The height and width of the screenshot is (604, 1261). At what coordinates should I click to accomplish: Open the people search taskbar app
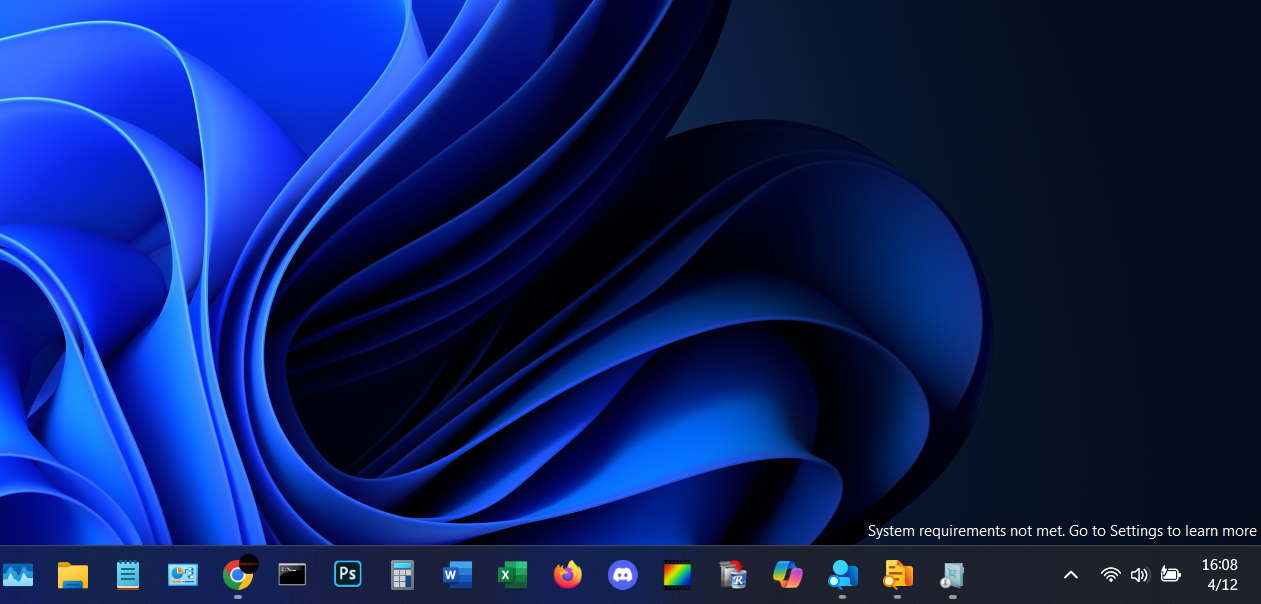pos(842,574)
